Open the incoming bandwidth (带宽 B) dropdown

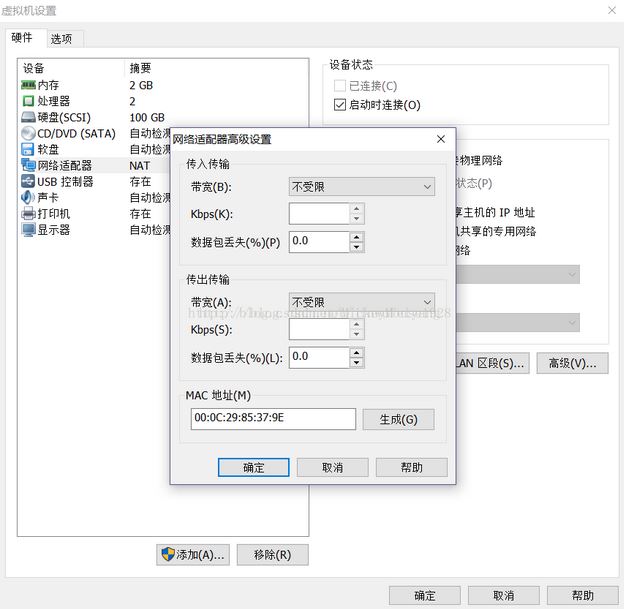coord(361,187)
